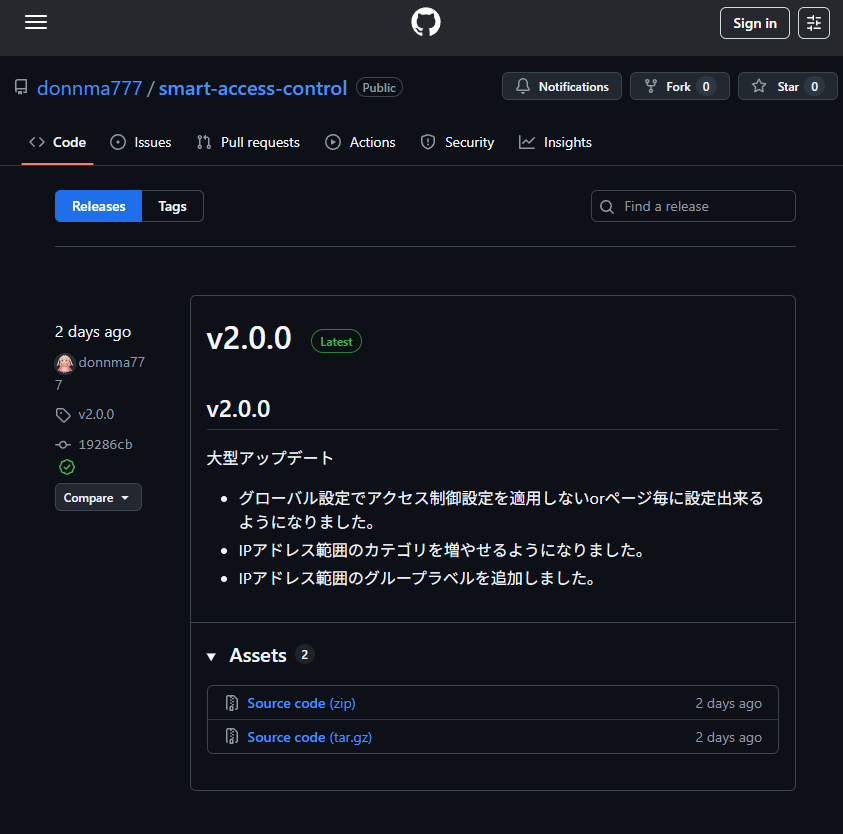Fork this repository
This screenshot has height=834, width=843.
tap(679, 87)
